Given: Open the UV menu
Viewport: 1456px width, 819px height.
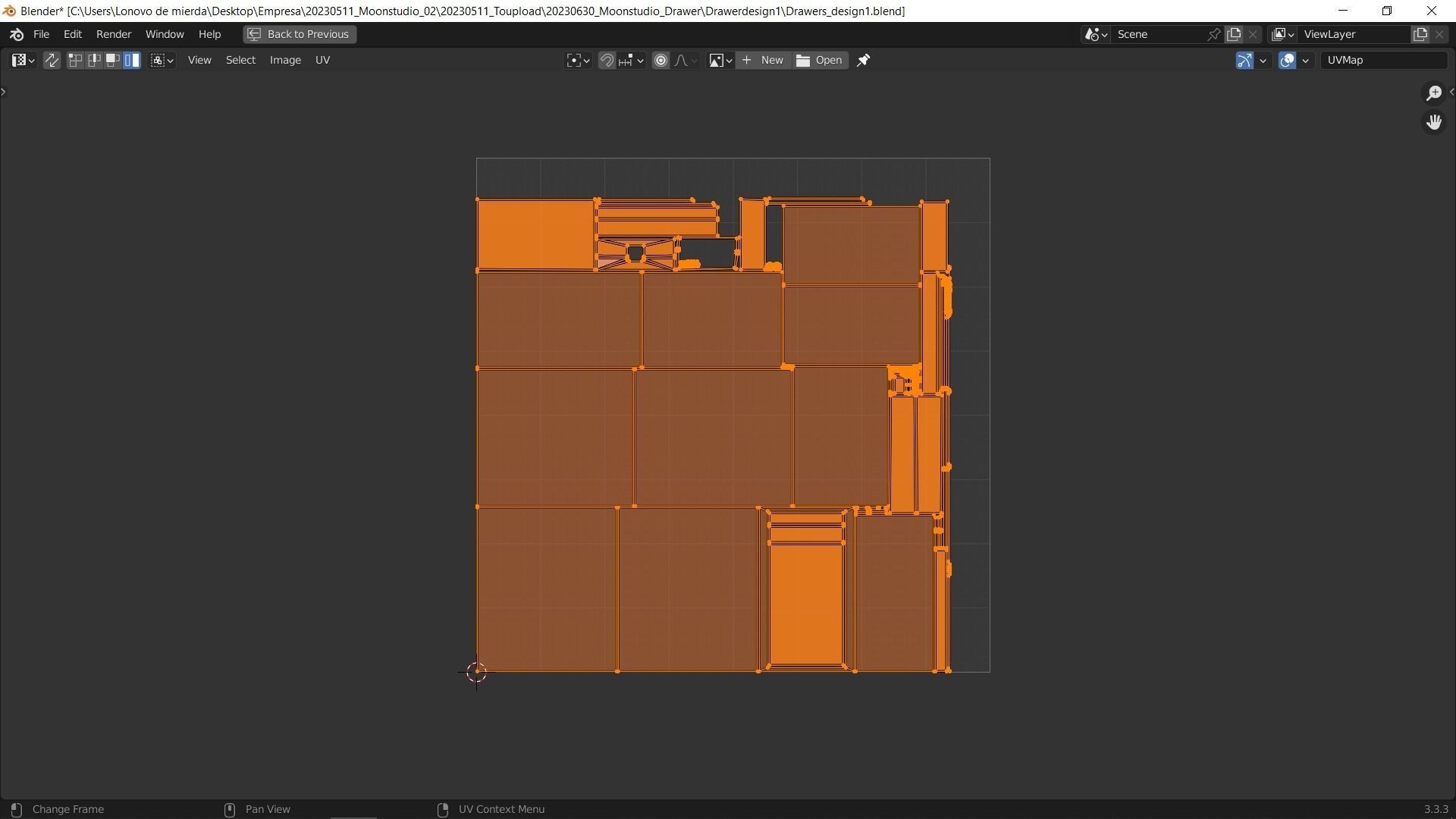Looking at the screenshot, I should [322, 60].
